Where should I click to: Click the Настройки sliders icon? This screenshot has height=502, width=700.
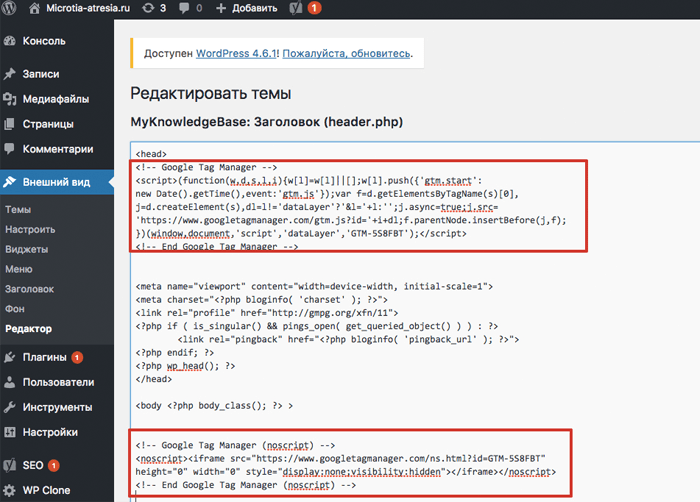[9, 432]
